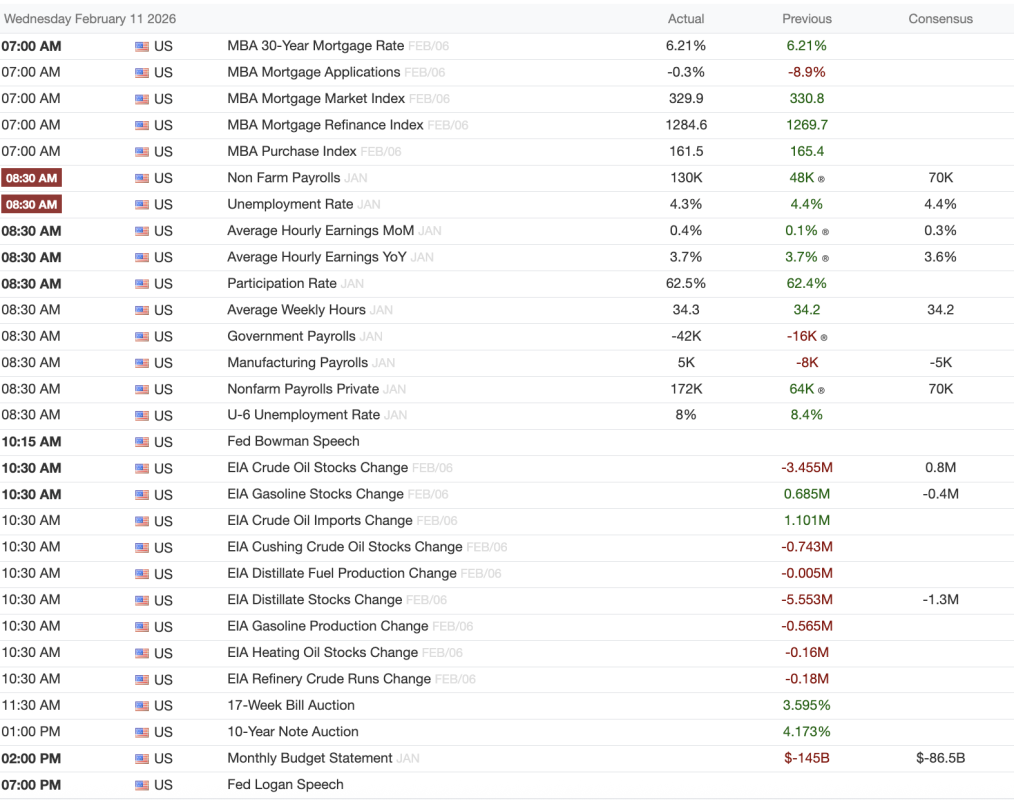Click the US flag in 10-Year Note Auction row
Image resolution: width=1014 pixels, height=800 pixels.
[x=142, y=732]
